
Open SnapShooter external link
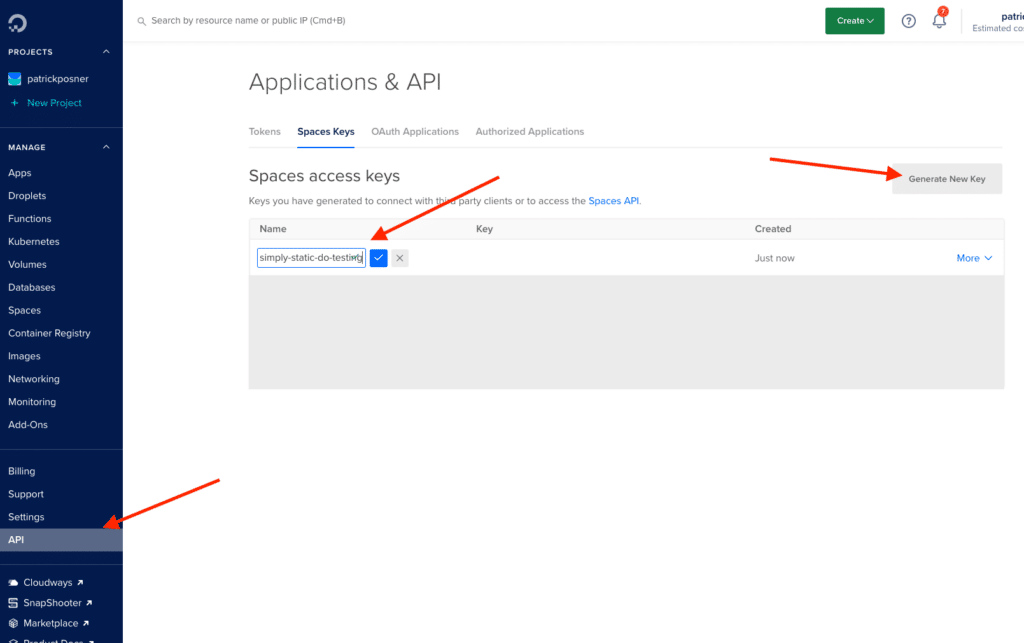[x=57, y=603]
